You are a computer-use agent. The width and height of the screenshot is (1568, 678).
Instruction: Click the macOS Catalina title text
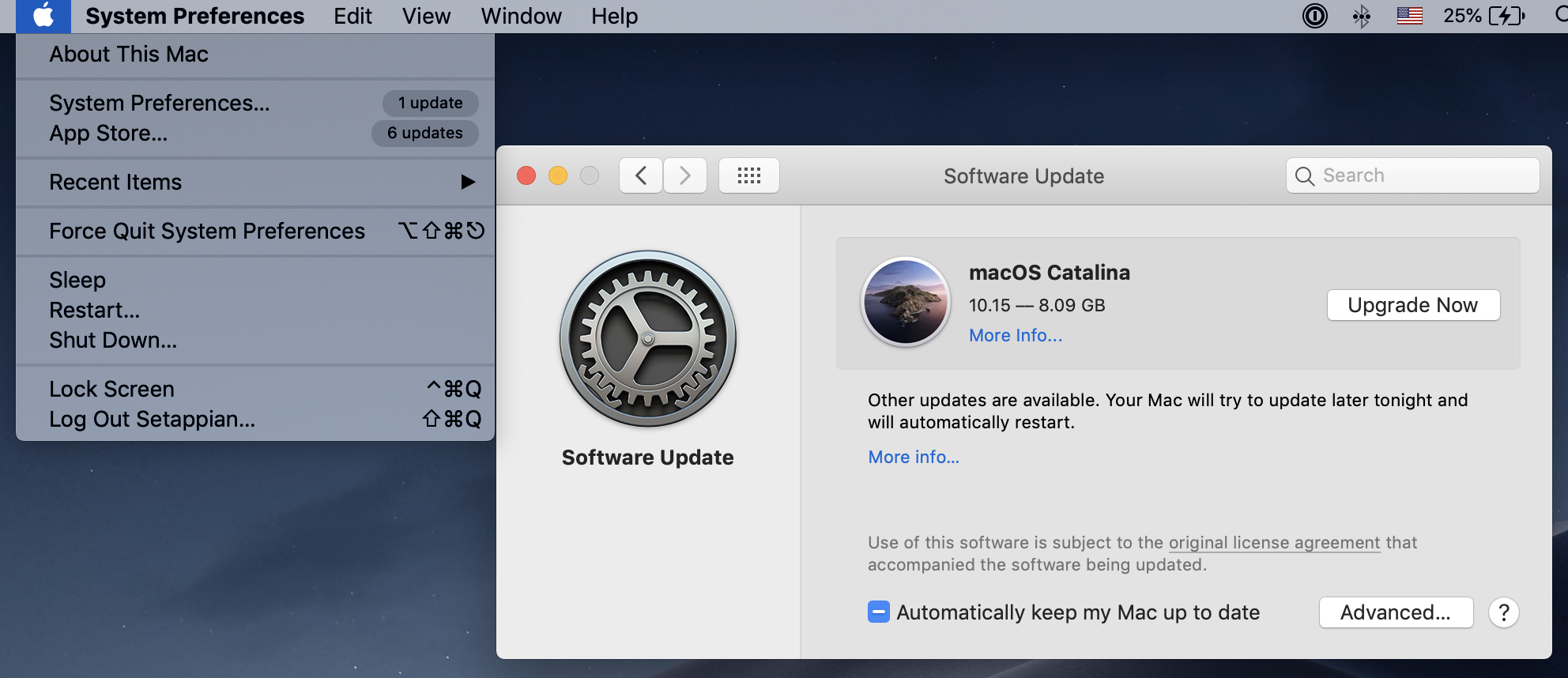pyautogui.click(x=1050, y=273)
